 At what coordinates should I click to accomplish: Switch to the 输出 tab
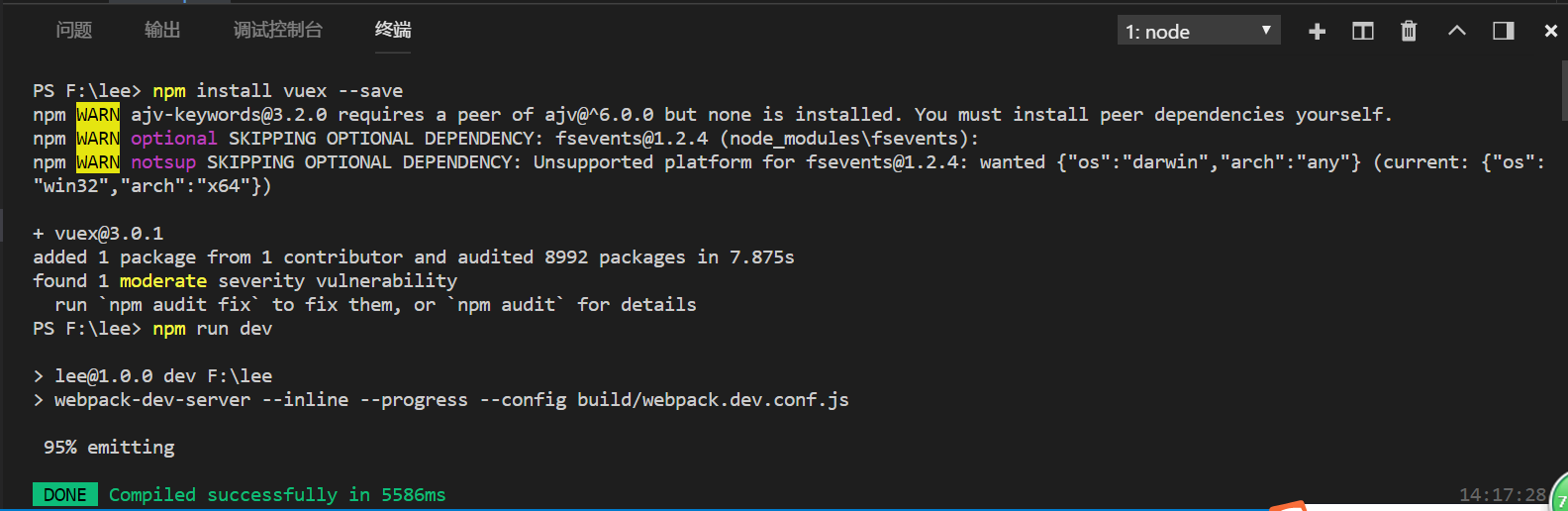162,30
